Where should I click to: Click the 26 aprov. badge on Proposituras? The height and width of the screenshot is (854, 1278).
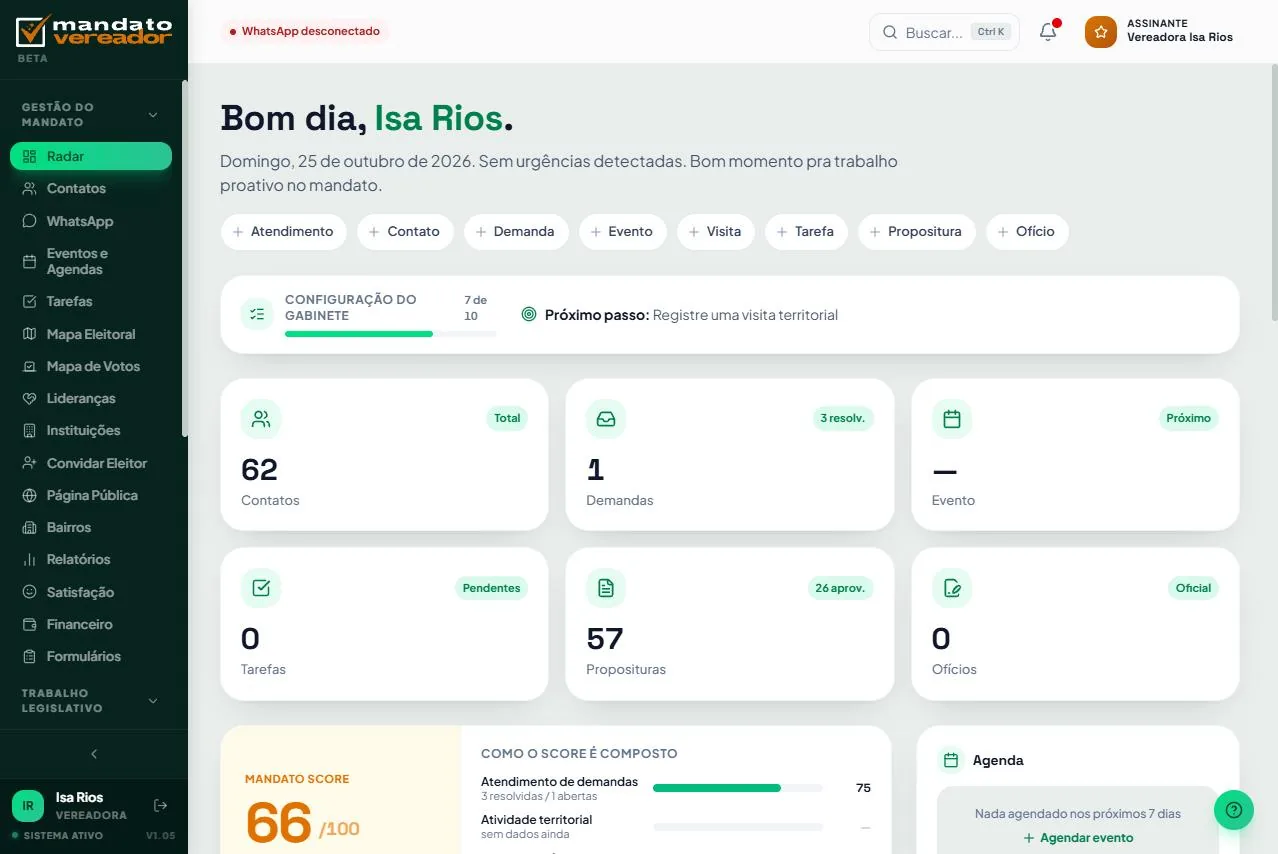click(840, 588)
